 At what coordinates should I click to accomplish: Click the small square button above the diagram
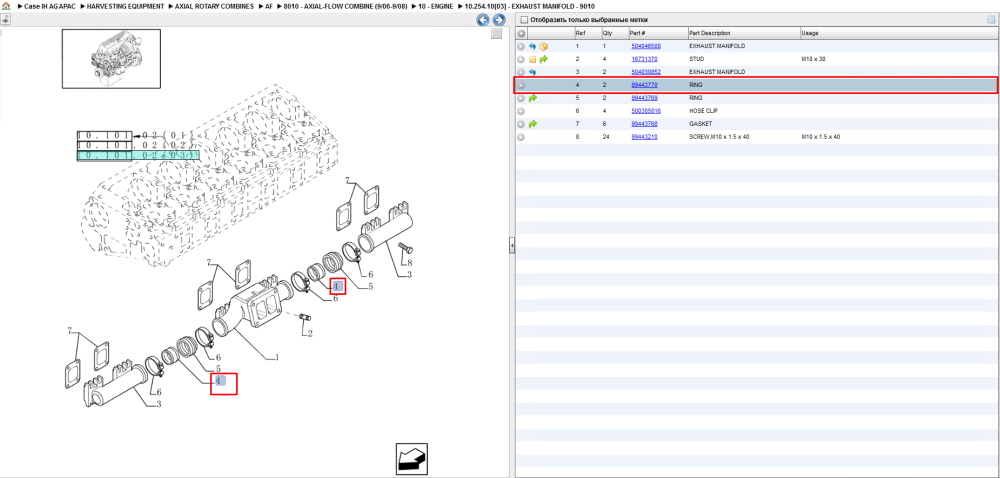[x=496, y=34]
